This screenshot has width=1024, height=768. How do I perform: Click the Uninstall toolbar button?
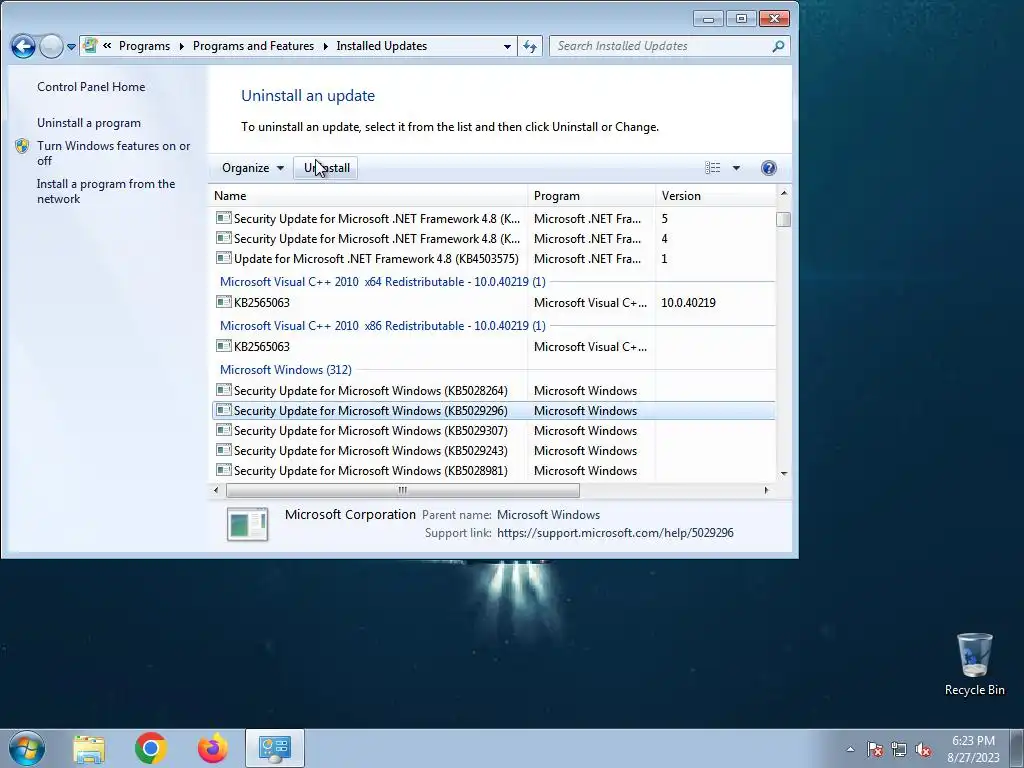326,168
